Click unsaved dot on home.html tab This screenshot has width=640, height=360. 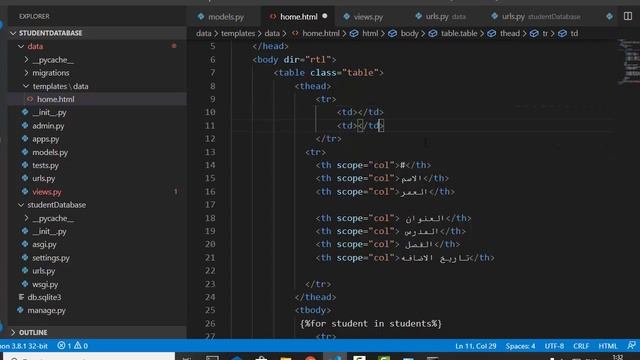[x=325, y=16]
